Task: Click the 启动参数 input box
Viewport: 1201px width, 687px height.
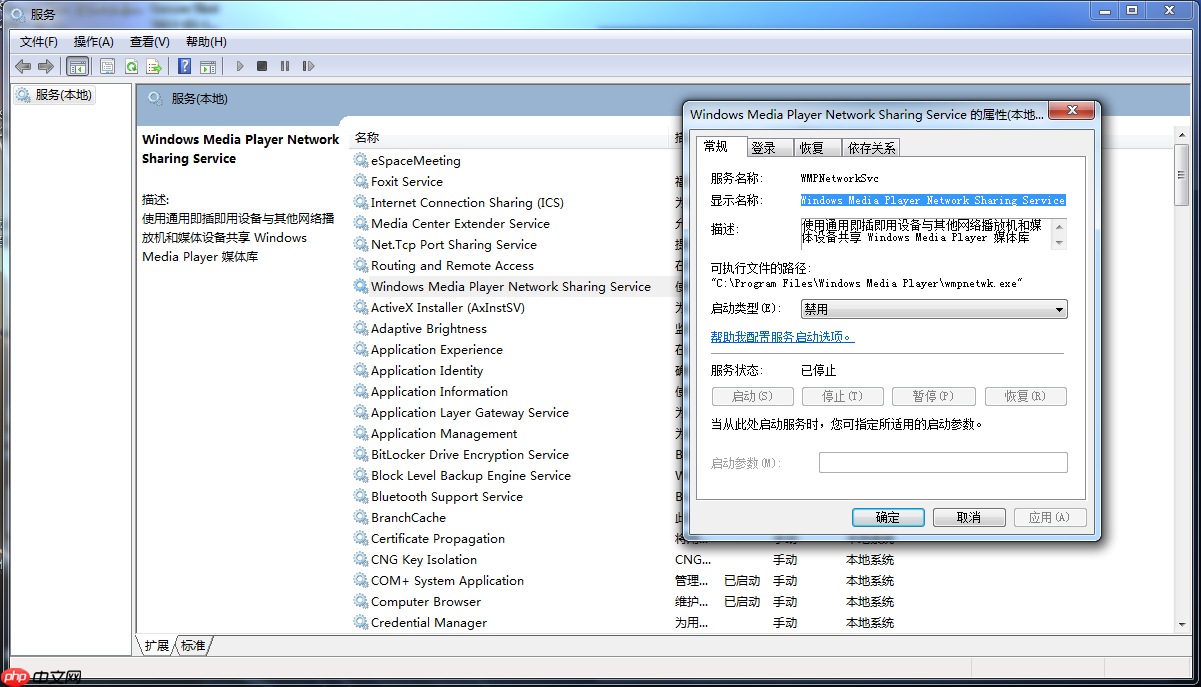Action: tap(943, 462)
